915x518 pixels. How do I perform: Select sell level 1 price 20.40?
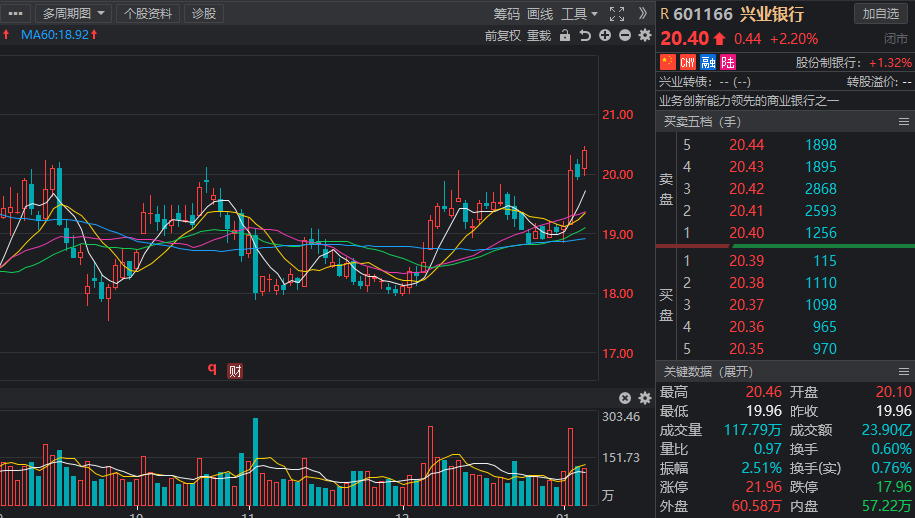click(x=746, y=233)
